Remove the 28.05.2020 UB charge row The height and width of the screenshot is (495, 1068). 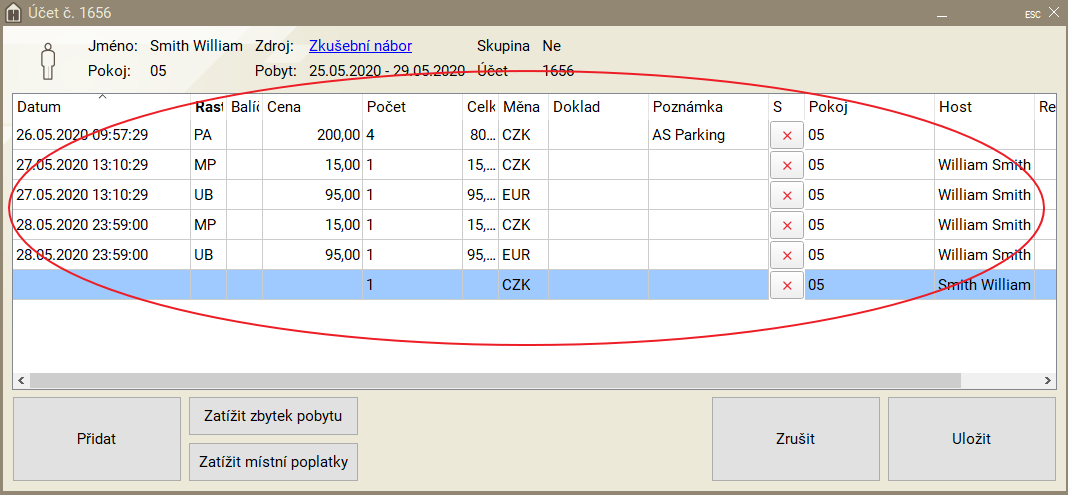[786, 255]
